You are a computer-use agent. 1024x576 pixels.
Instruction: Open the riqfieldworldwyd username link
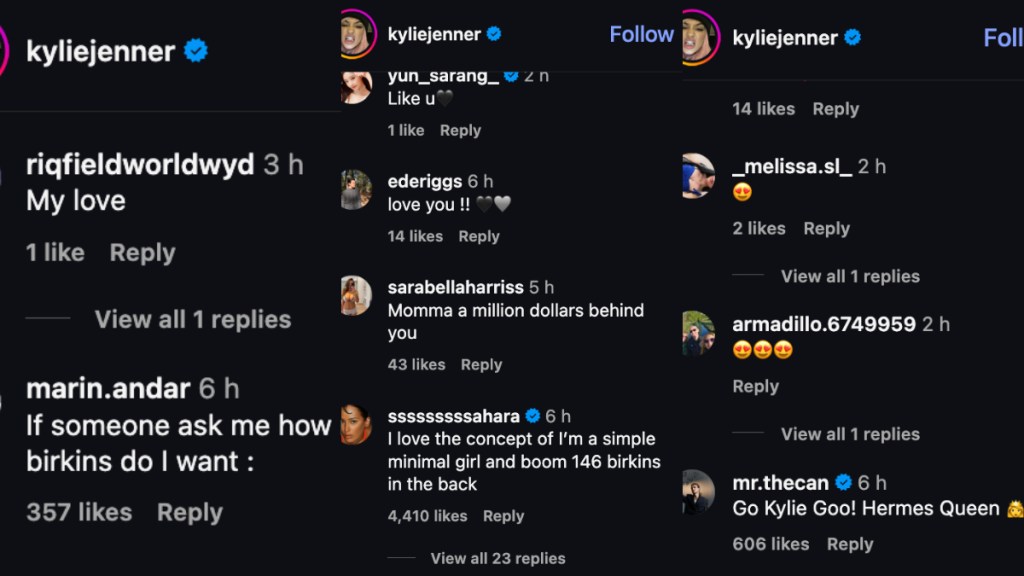click(x=140, y=165)
